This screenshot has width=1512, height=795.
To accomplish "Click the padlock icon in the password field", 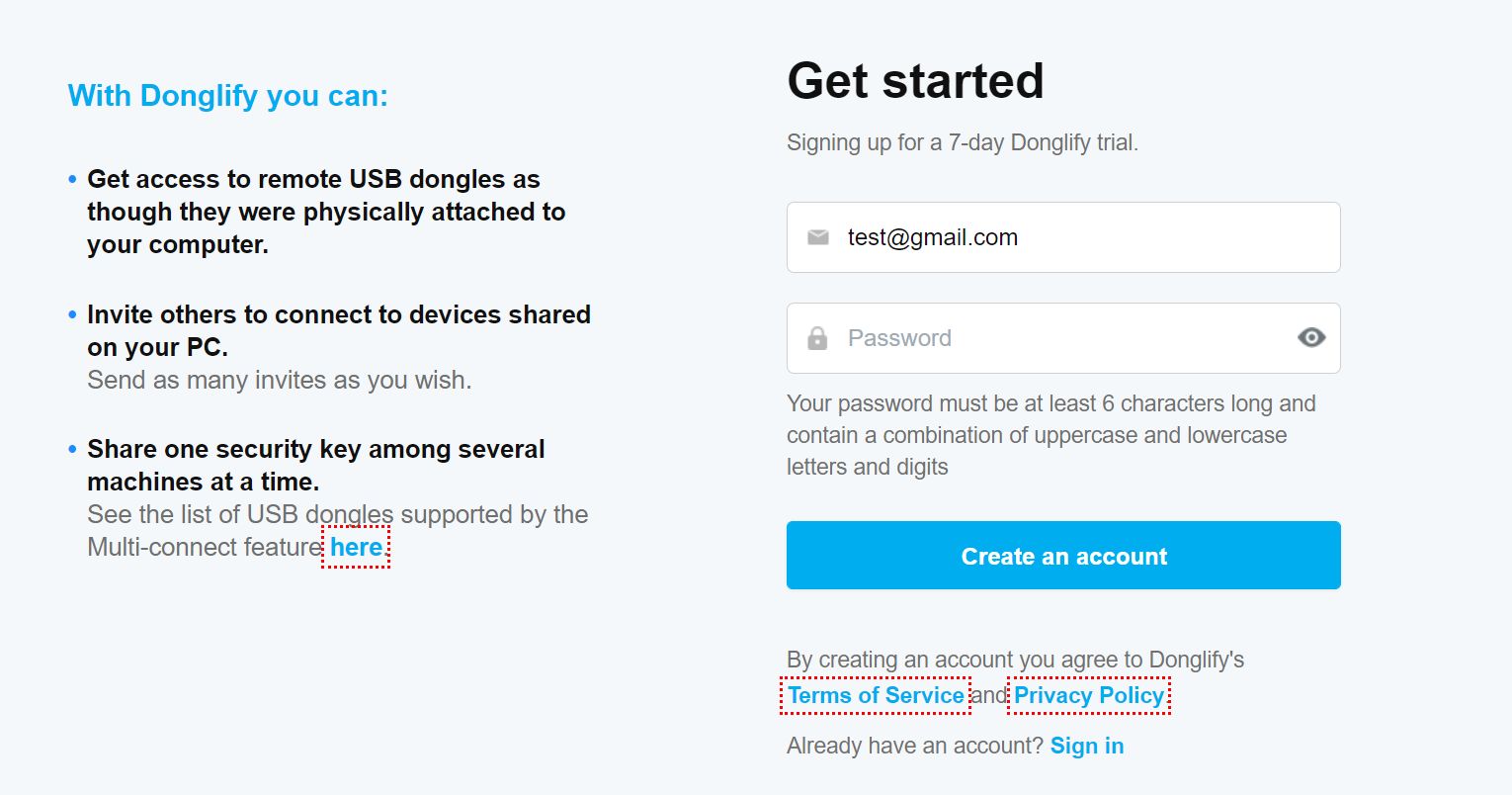I will point(817,338).
